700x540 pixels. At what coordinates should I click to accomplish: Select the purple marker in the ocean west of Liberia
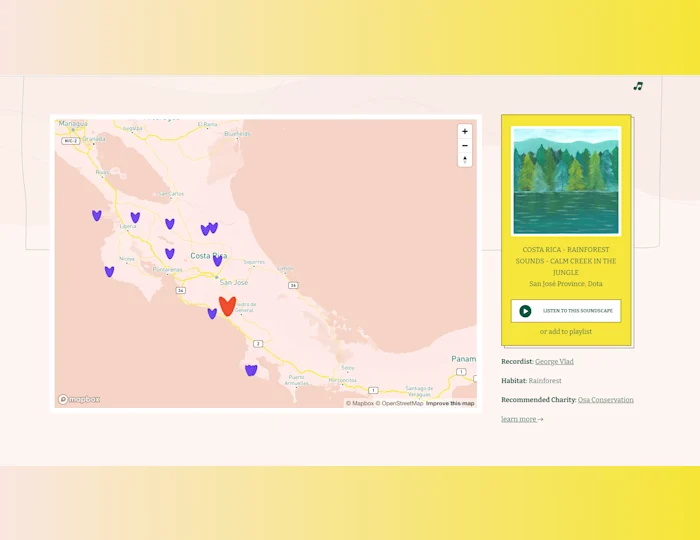(96, 216)
